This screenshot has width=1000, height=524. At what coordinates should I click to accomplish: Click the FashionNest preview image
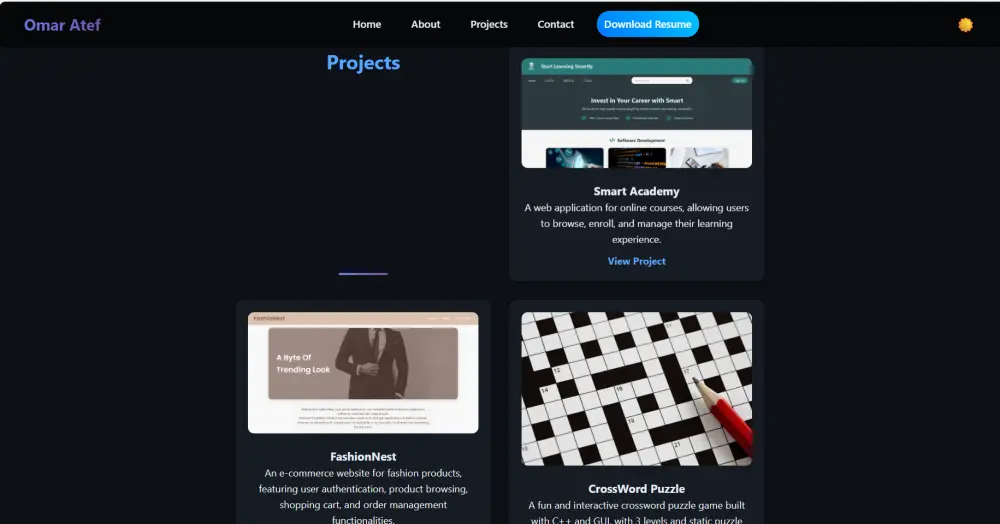[x=363, y=373]
